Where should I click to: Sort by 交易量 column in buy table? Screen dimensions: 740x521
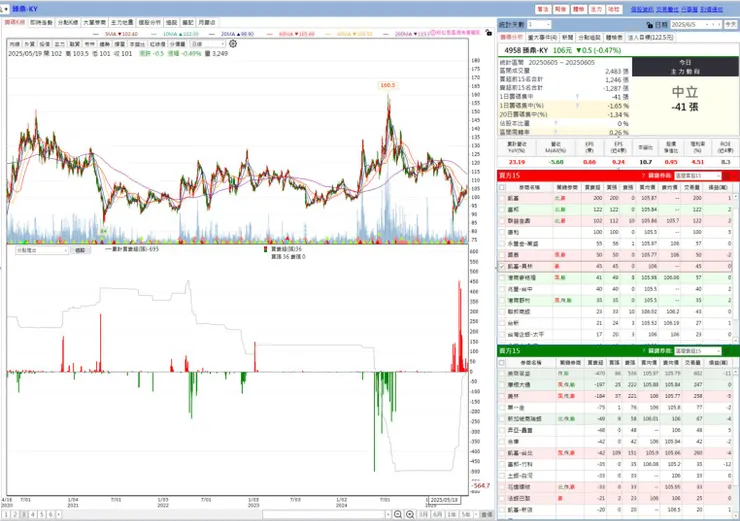(693, 187)
